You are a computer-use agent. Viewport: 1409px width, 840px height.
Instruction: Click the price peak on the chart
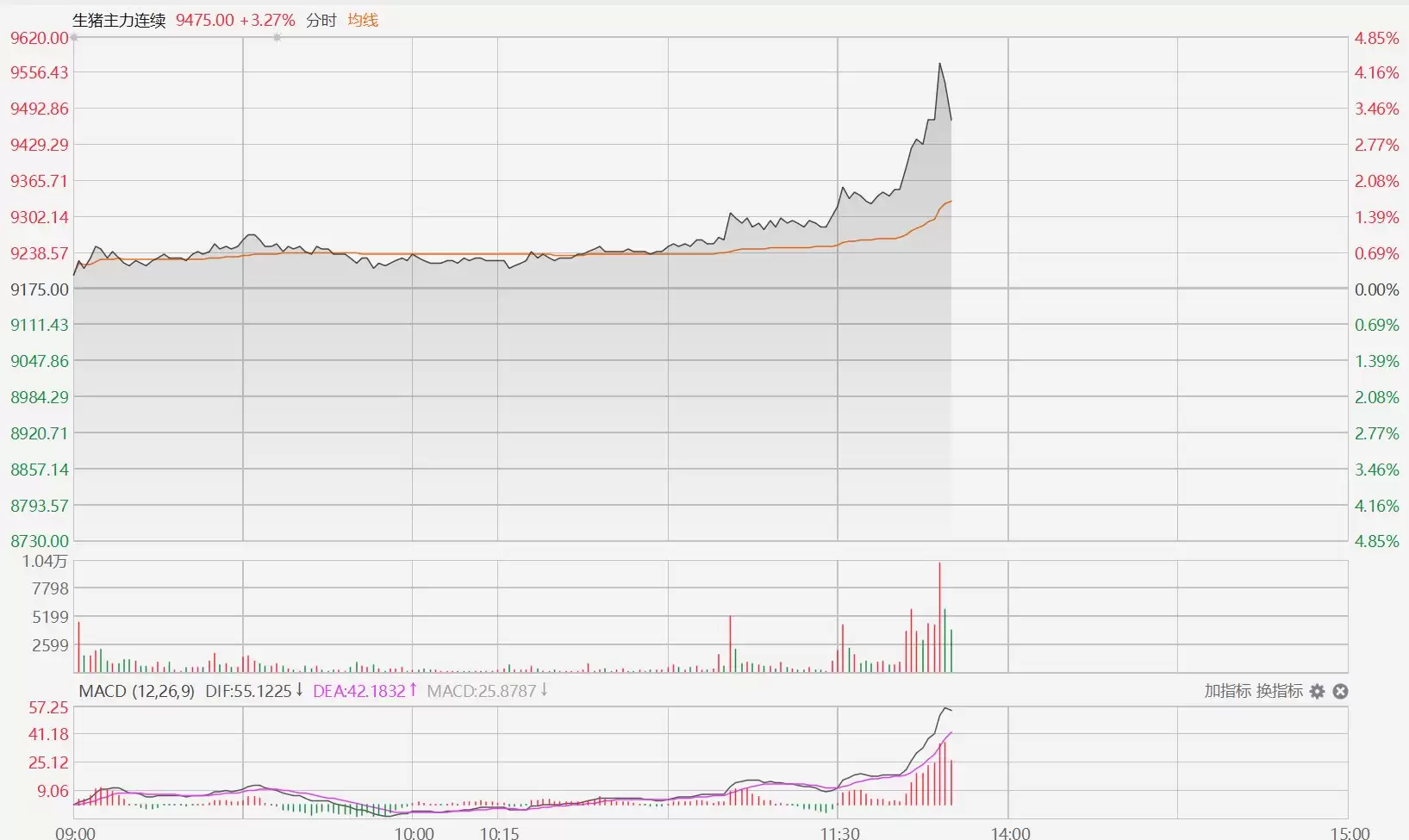coord(939,64)
